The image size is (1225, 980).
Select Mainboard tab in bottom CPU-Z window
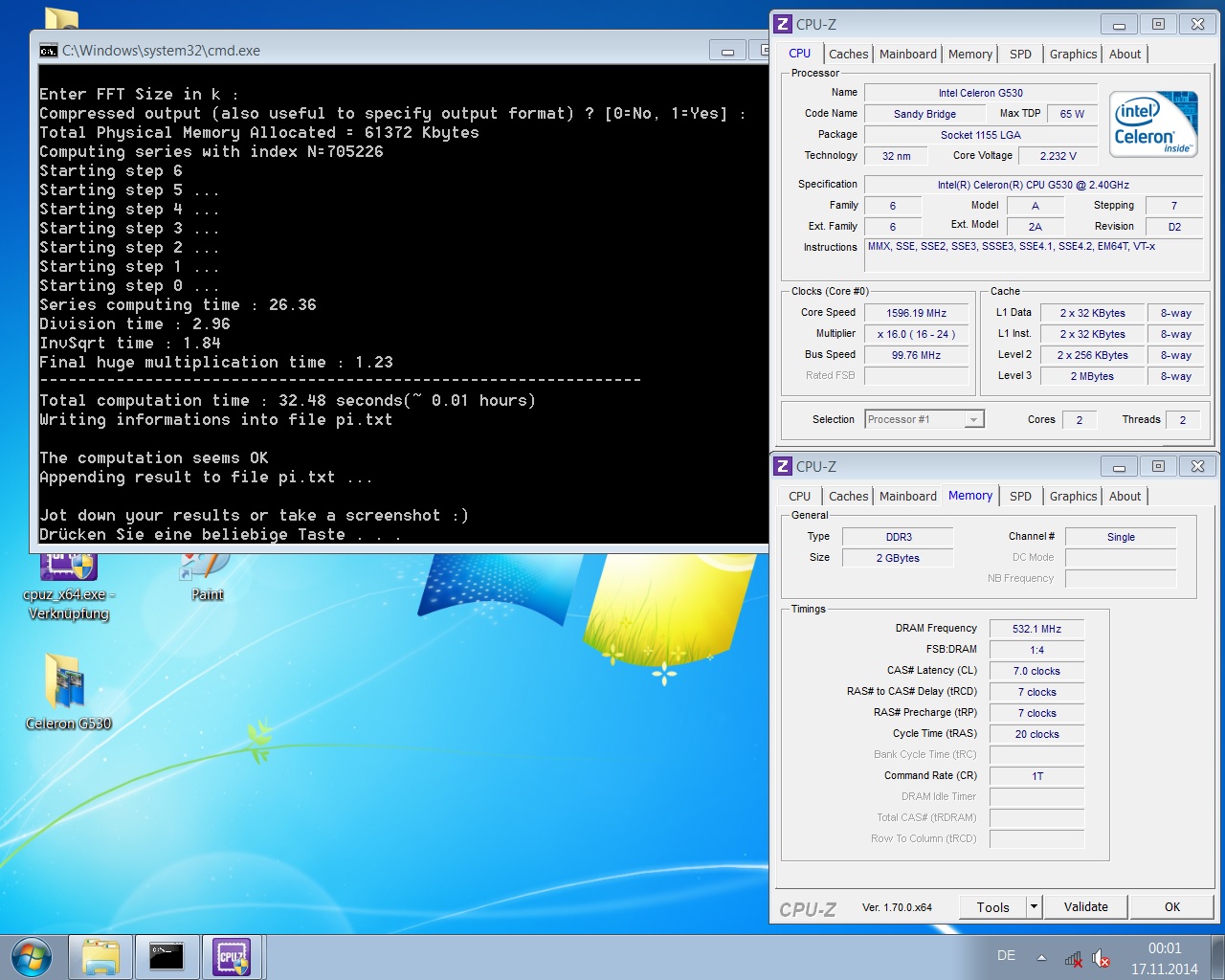[908, 497]
